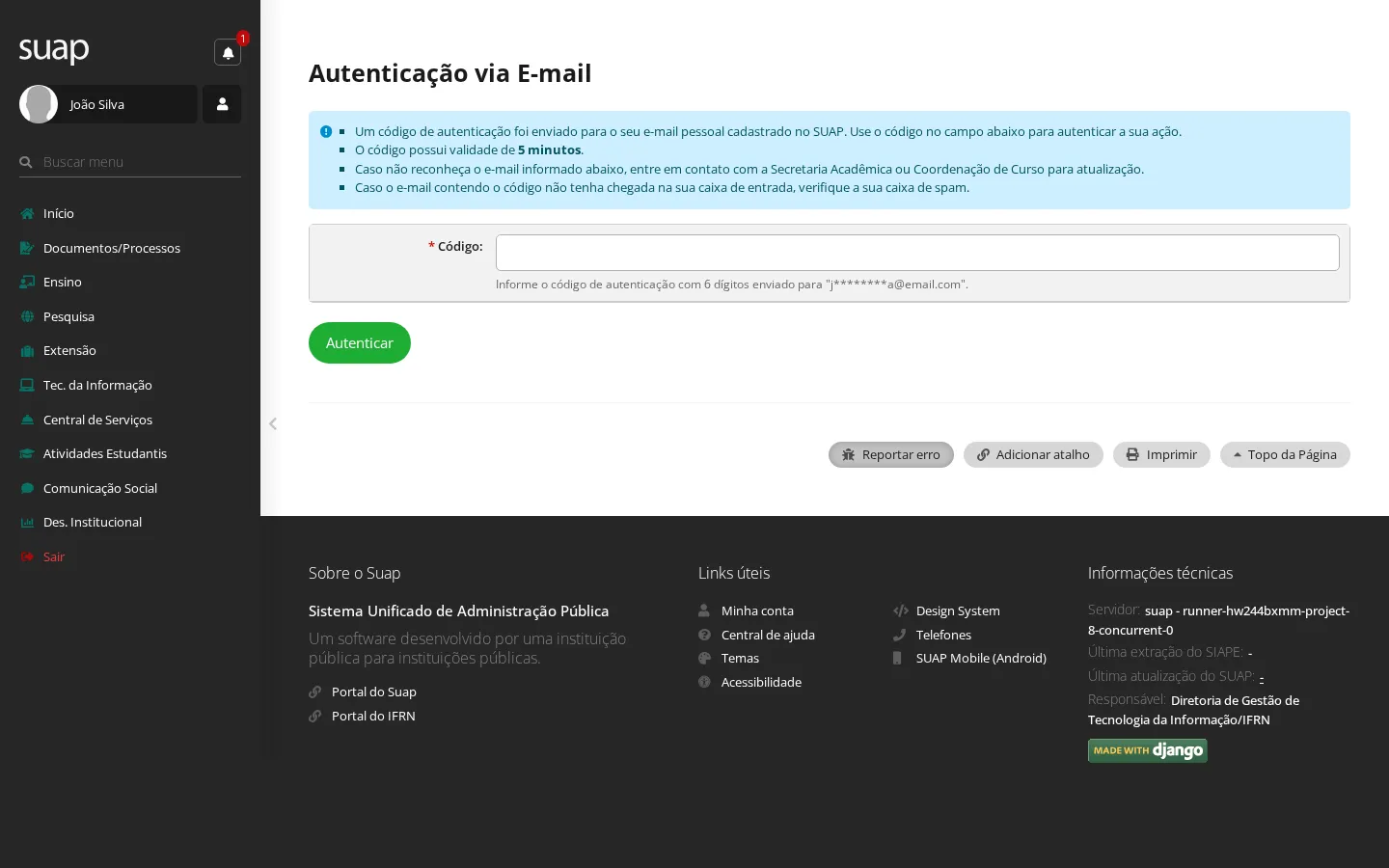The height and width of the screenshot is (868, 1389).
Task: Click the Extensão briefcase icon
Action: (x=27, y=351)
